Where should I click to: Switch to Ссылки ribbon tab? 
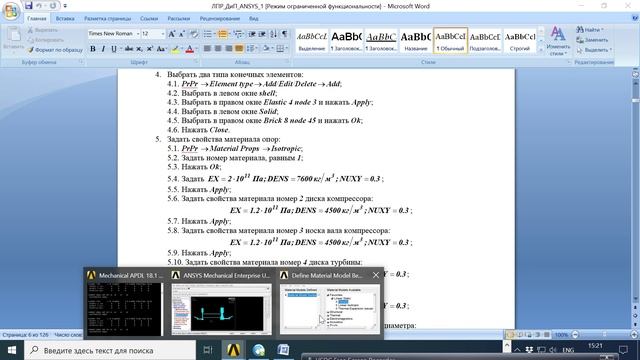[149, 19]
